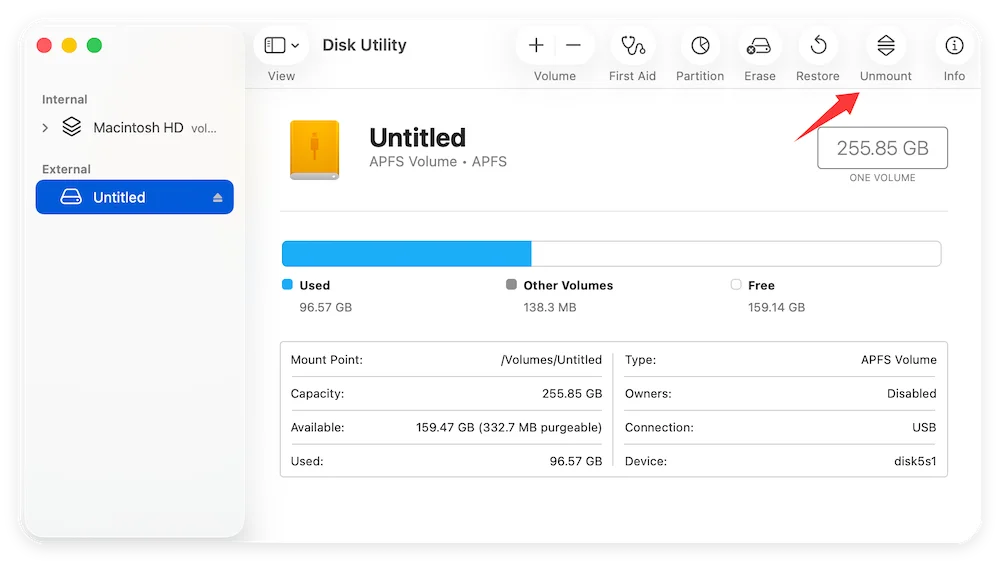
Task: Click the Used blue legend swatch
Action: point(287,285)
